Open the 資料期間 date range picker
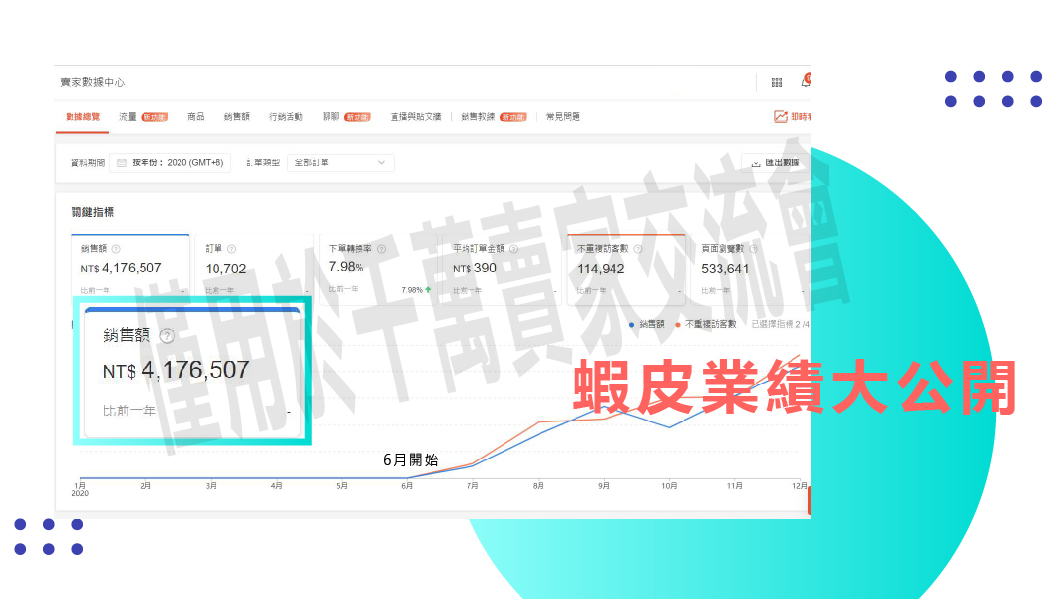The width and height of the screenshot is (1053, 599). point(170,163)
